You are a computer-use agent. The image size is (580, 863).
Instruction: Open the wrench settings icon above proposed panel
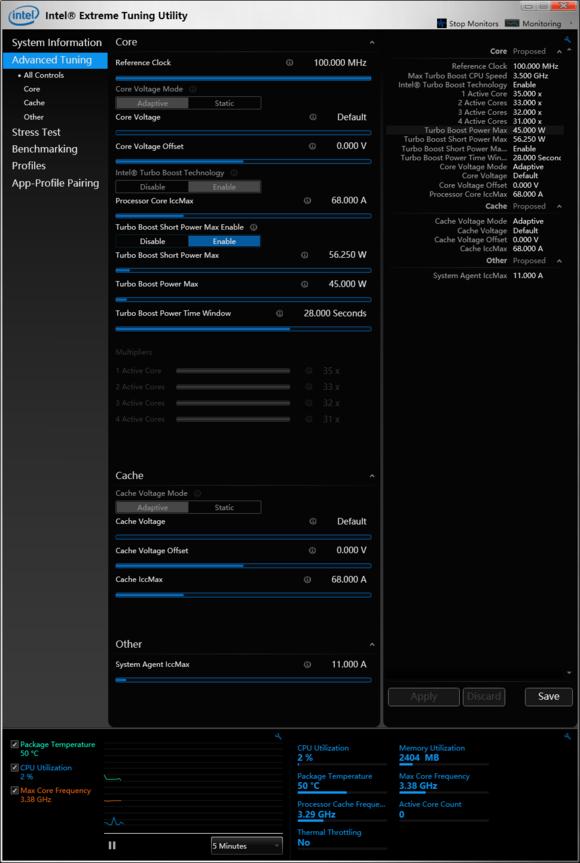click(x=567, y=40)
